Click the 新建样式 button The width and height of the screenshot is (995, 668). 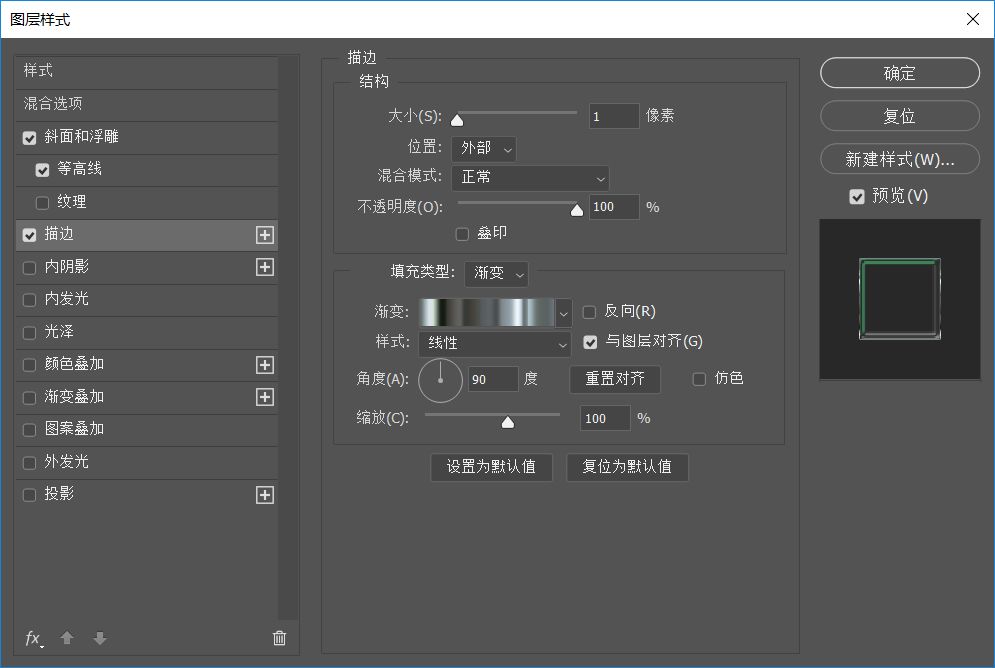899,159
